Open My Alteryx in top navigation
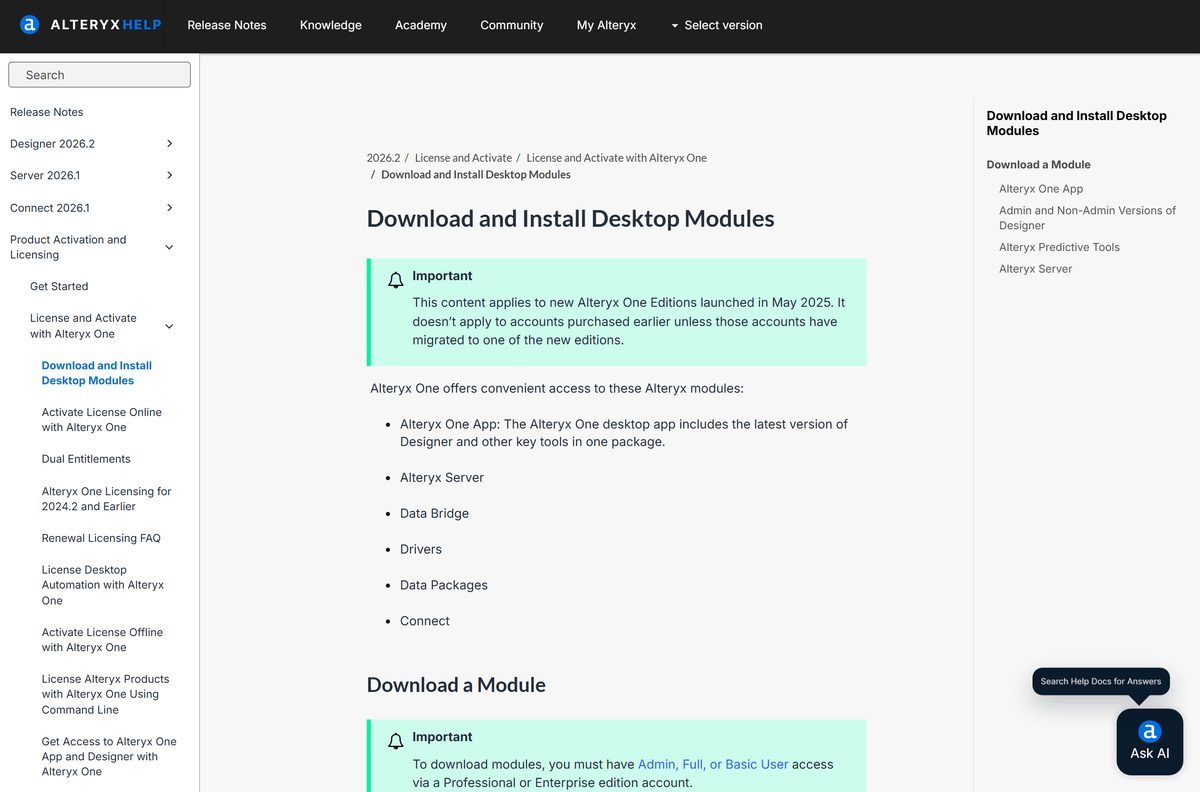This screenshot has width=1200, height=792. [x=606, y=25]
